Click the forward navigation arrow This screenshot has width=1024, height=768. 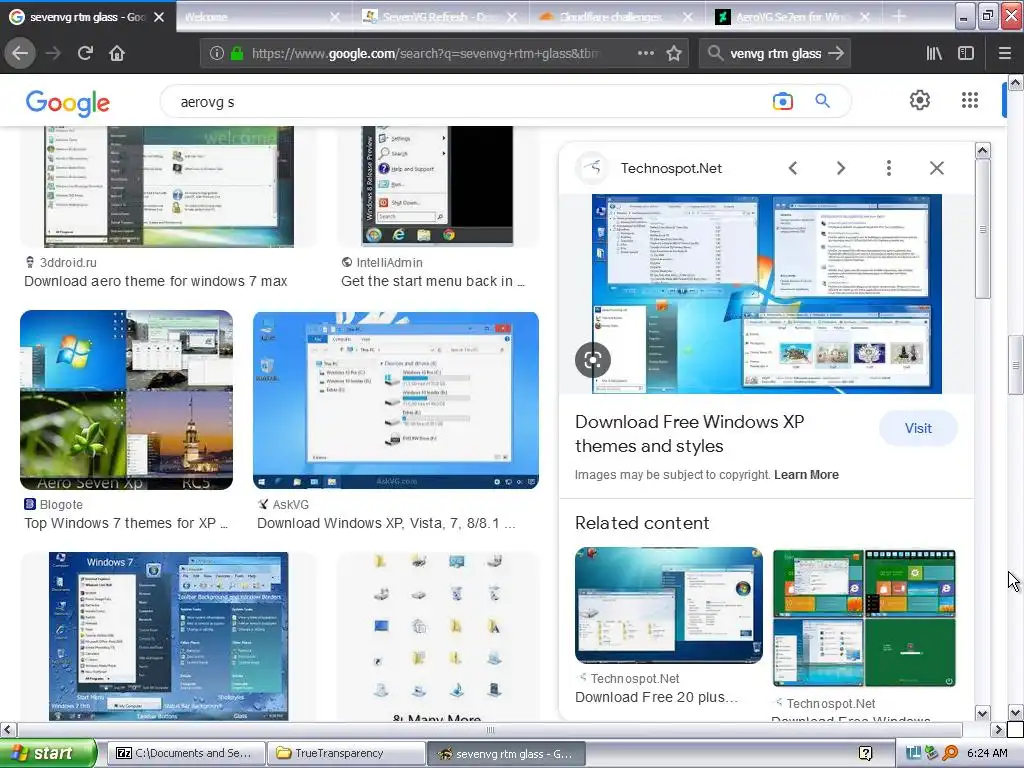53,53
